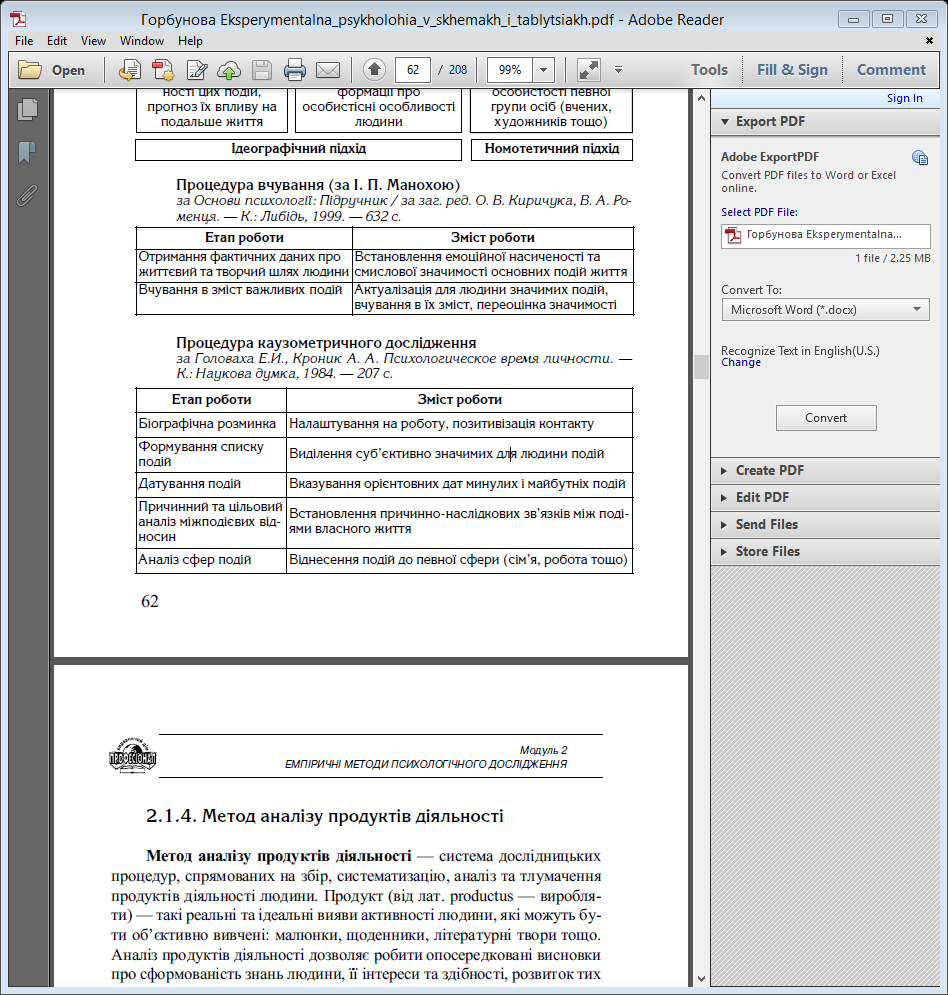Click the Sign In link
Image resolution: width=948 pixels, height=995 pixels.
click(904, 98)
